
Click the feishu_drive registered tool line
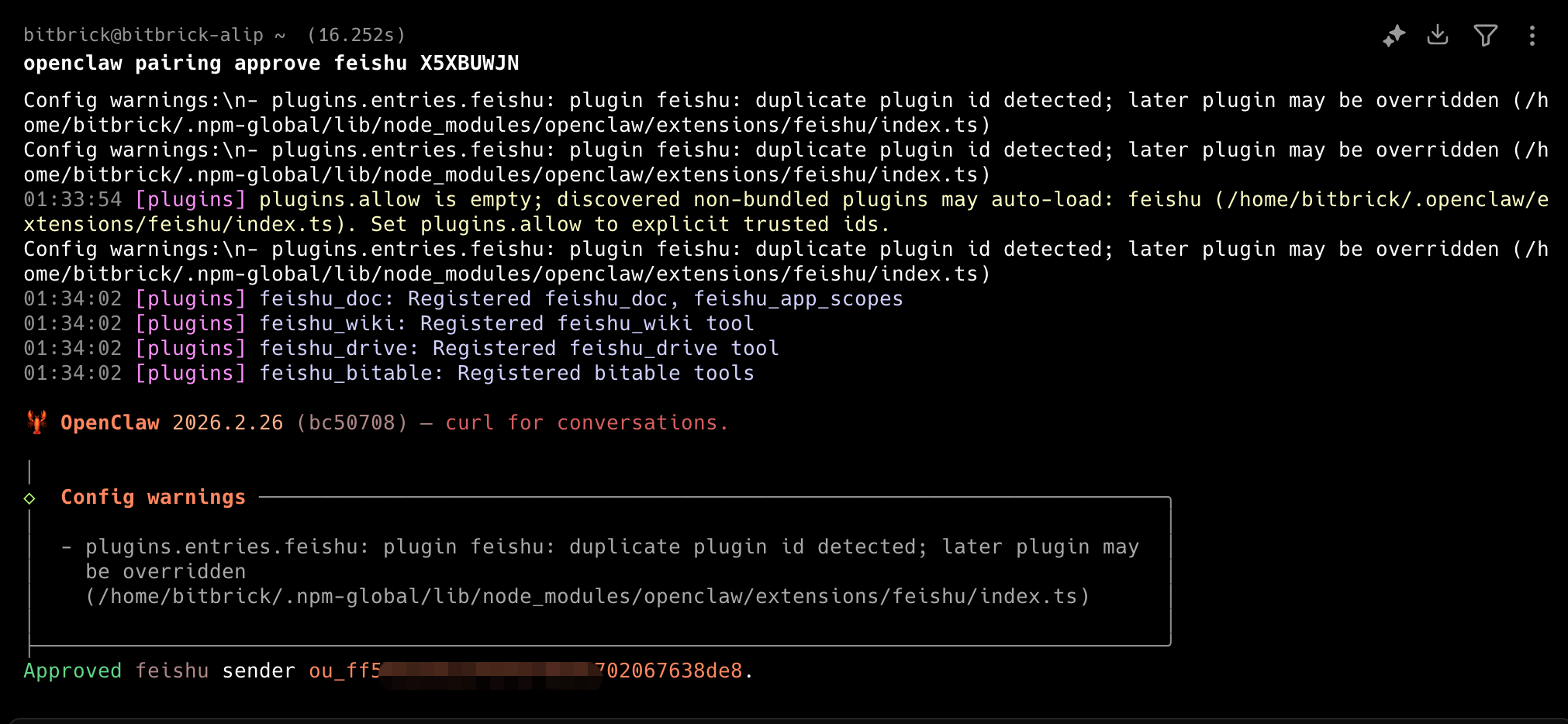pos(518,348)
